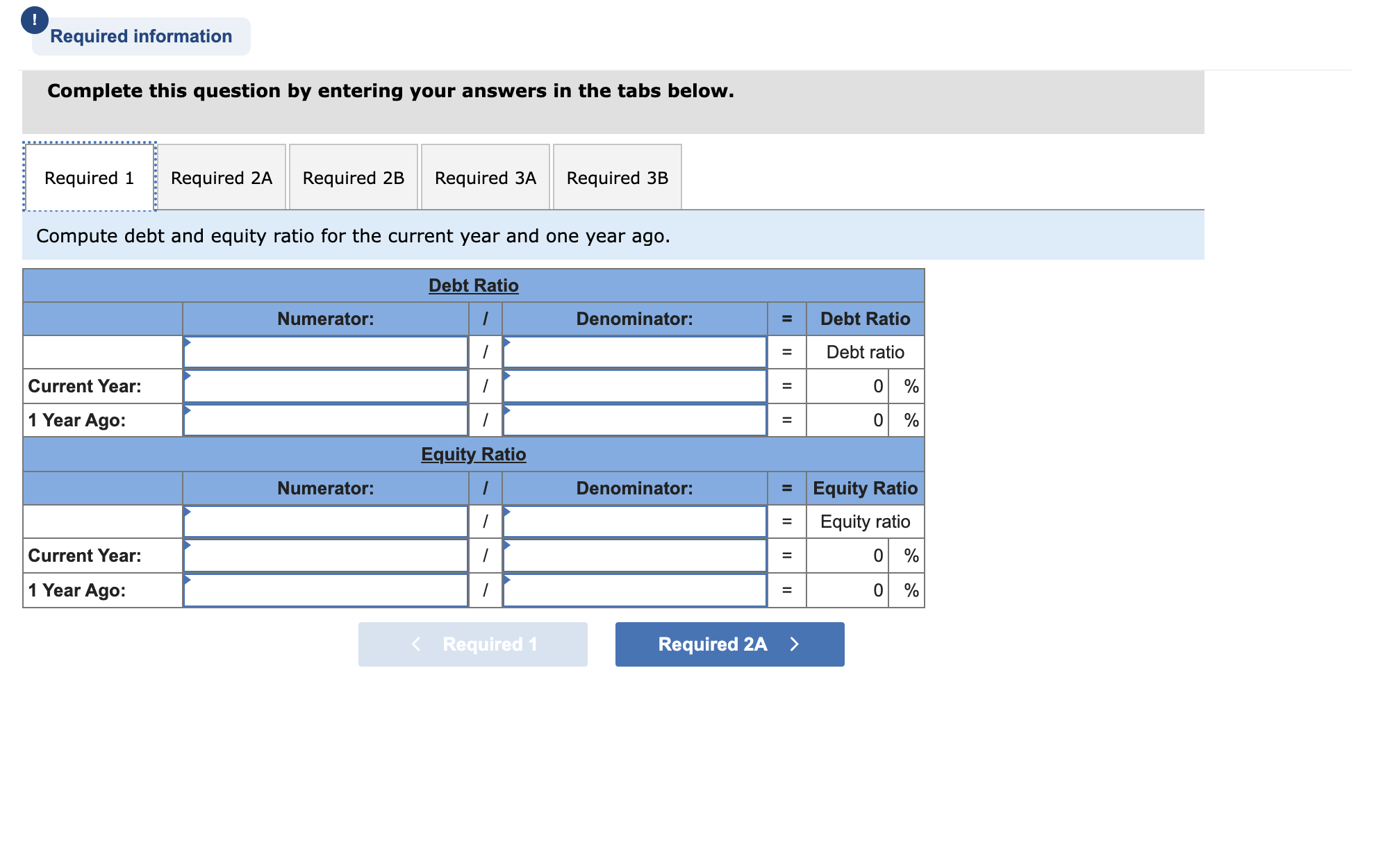Click 1 Year Ago equity numerator field

[x=325, y=591]
